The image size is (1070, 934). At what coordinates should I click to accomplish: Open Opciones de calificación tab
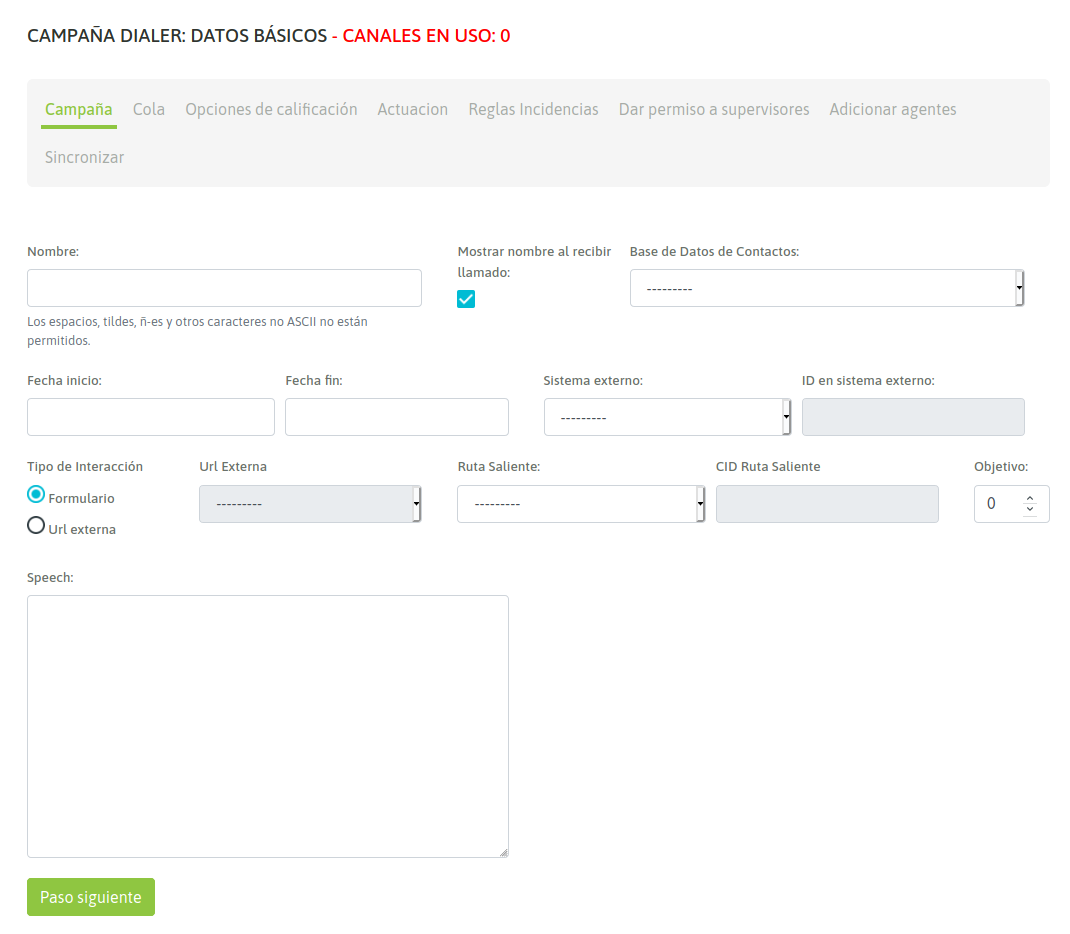coord(271,109)
